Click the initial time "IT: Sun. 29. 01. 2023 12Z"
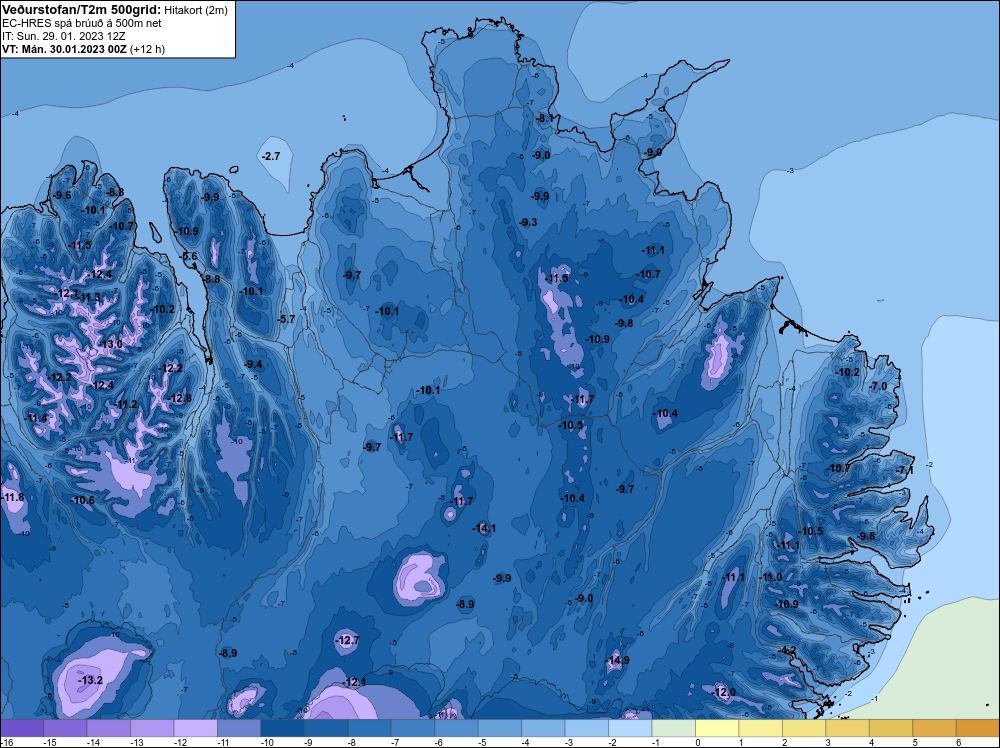This screenshot has height=748, width=1000. pos(64,36)
